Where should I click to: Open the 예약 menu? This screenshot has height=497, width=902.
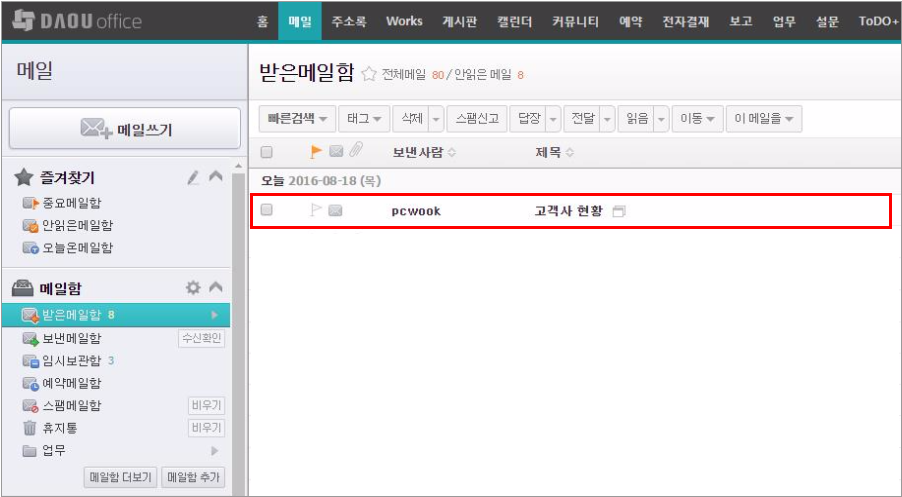(630, 22)
